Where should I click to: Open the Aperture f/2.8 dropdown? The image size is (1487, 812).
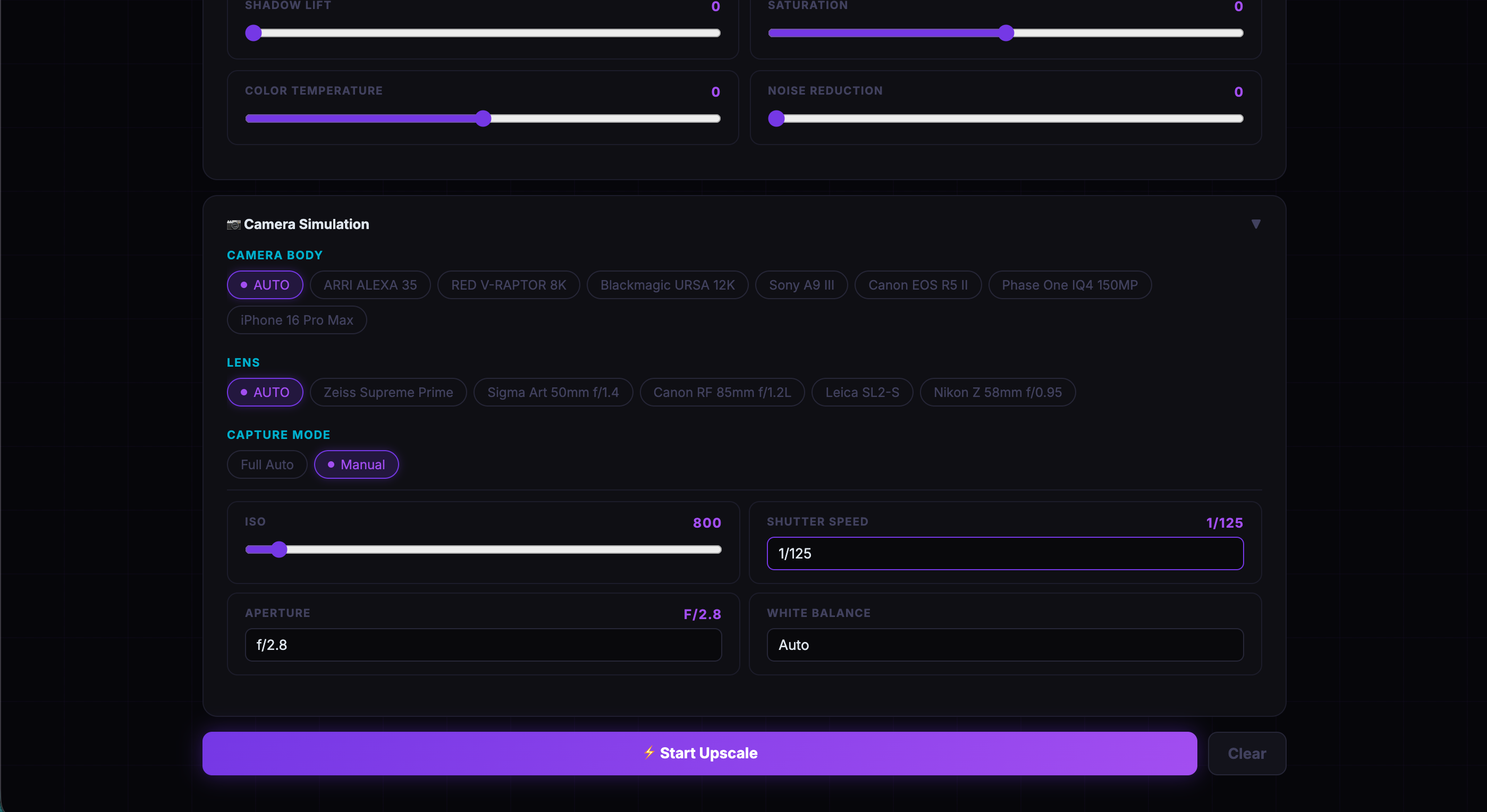tap(483, 645)
